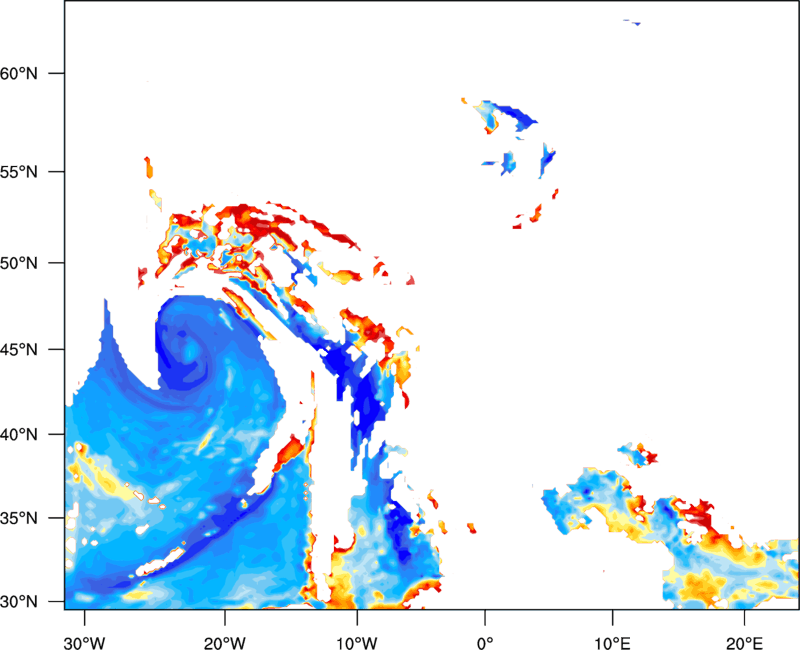This screenshot has height=650, width=800.
Task: Click the 10°W longitude label
Action: pos(357,643)
